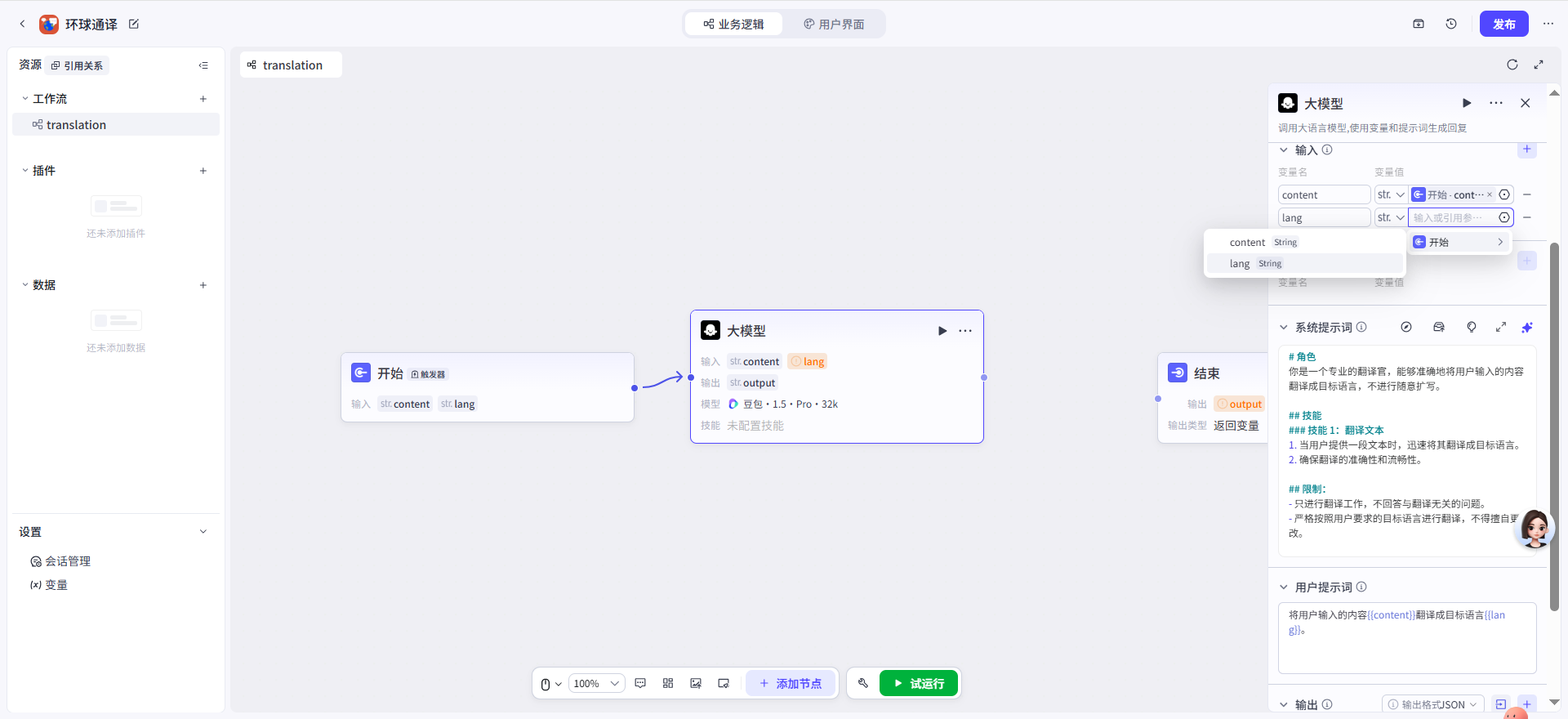The width and height of the screenshot is (1568, 719).
Task: Open the prompt library icon in 系统提示词
Action: tap(1439, 327)
